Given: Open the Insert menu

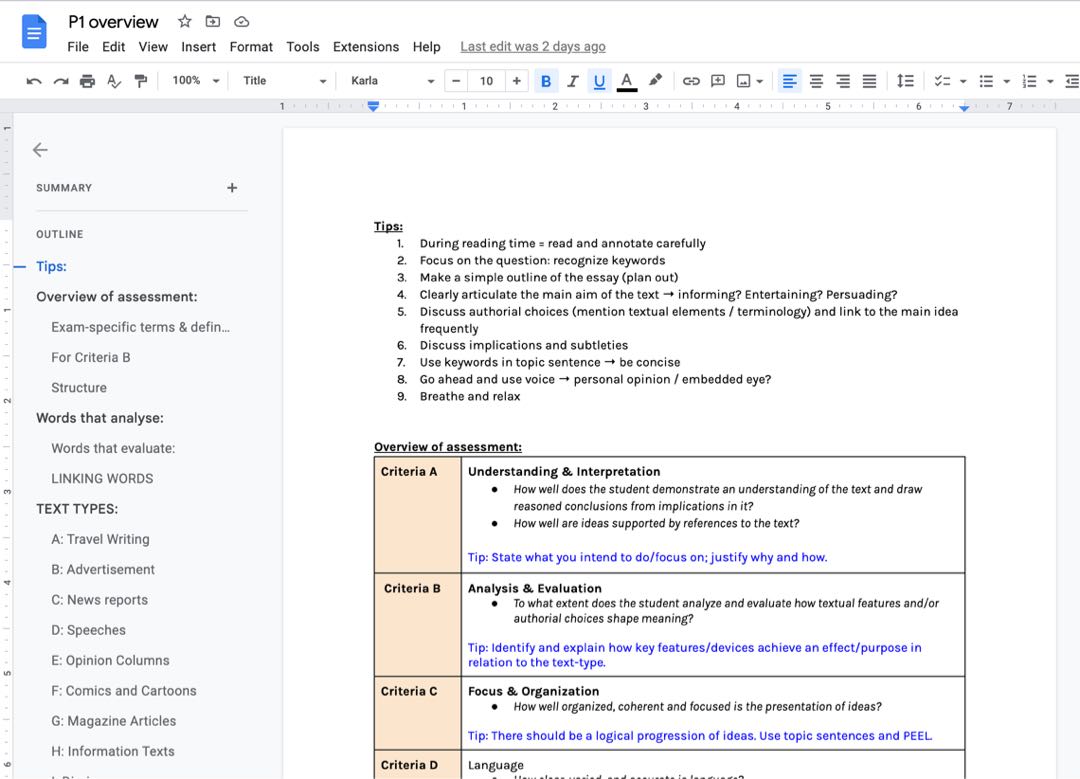Looking at the screenshot, I should [198, 46].
